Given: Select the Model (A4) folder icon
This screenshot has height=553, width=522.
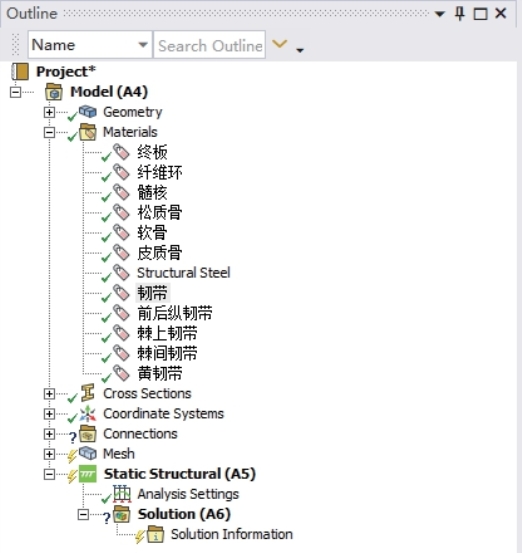Looking at the screenshot, I should point(54,92).
